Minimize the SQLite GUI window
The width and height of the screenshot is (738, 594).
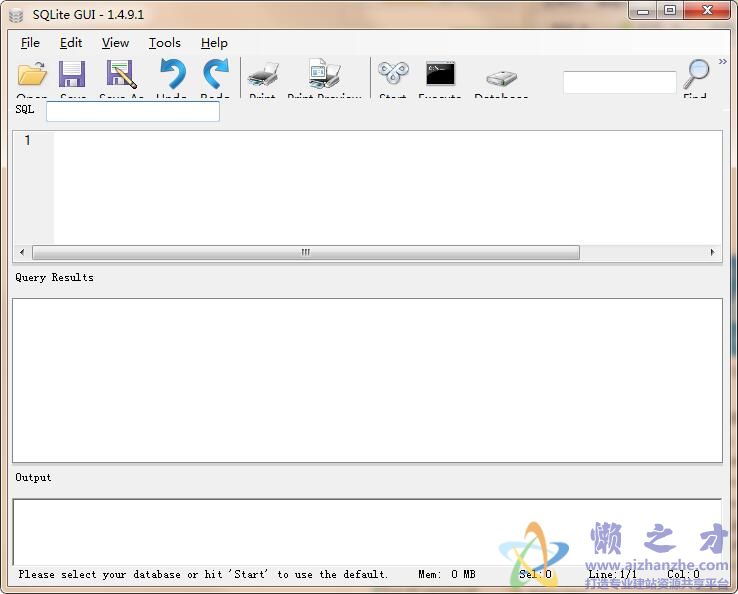click(643, 10)
